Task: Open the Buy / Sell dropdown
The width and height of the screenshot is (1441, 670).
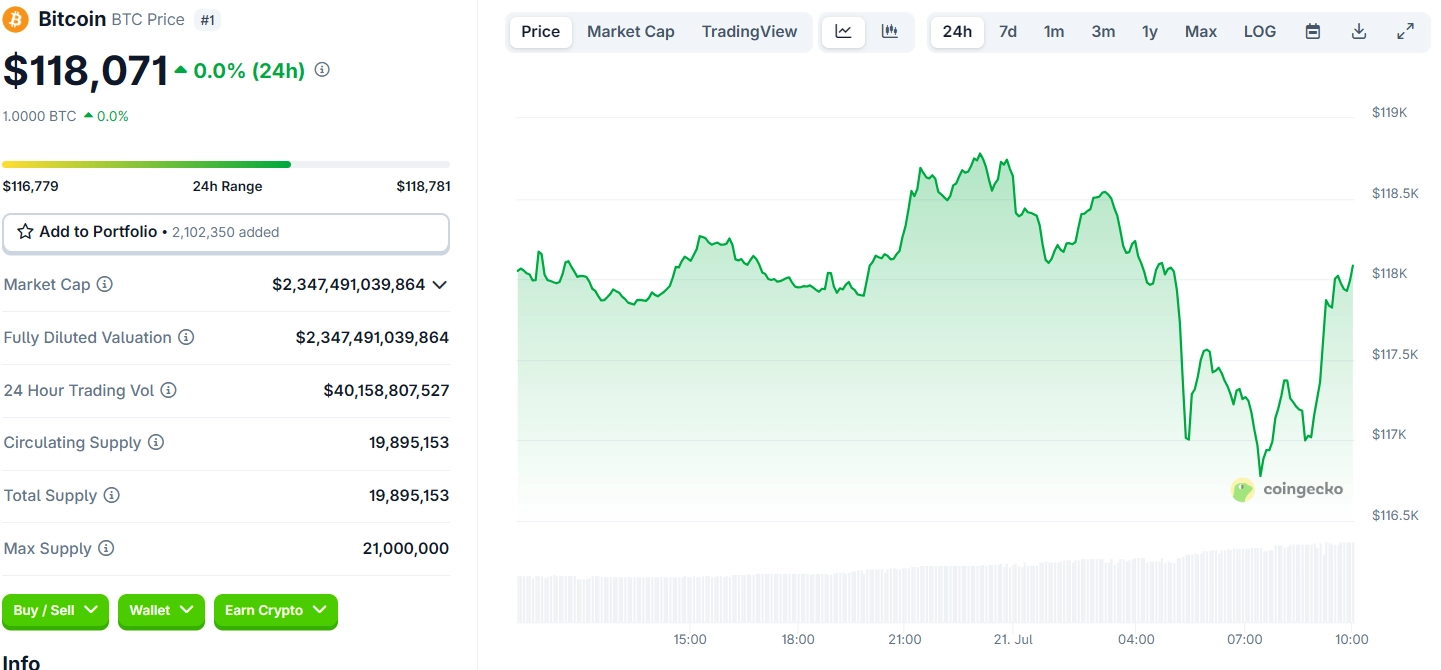Action: point(56,610)
